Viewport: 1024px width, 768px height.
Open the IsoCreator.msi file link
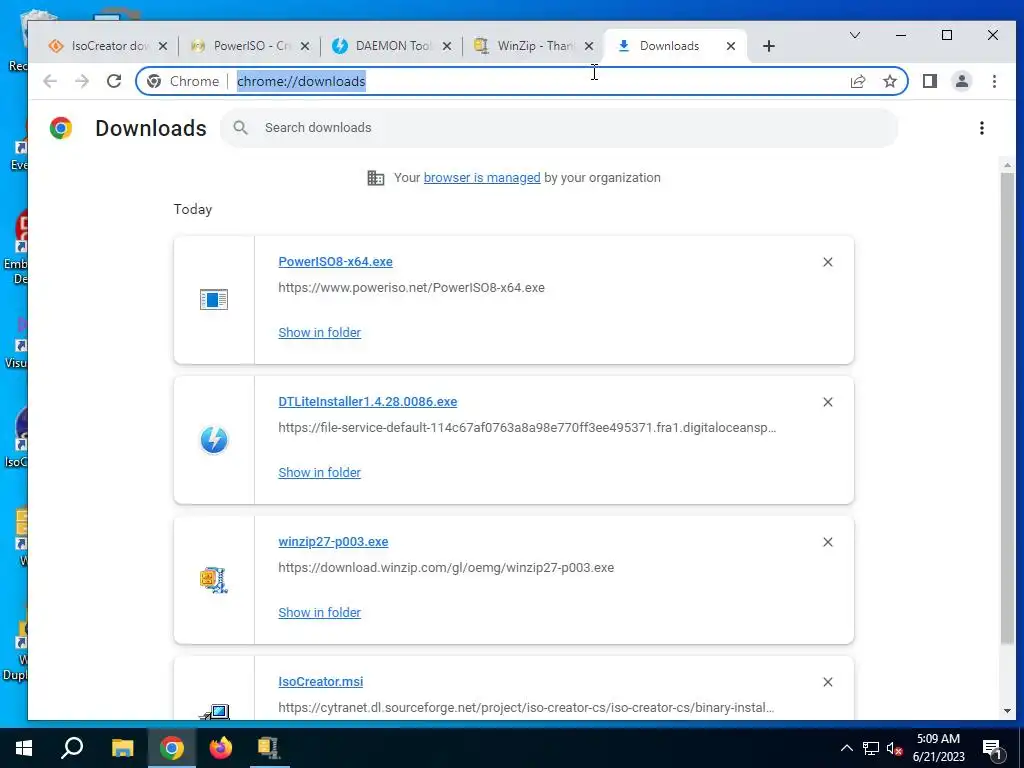(x=321, y=681)
